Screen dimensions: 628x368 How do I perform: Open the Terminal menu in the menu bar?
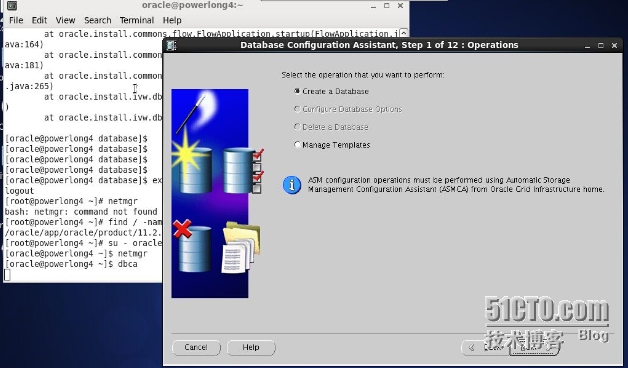click(x=137, y=20)
